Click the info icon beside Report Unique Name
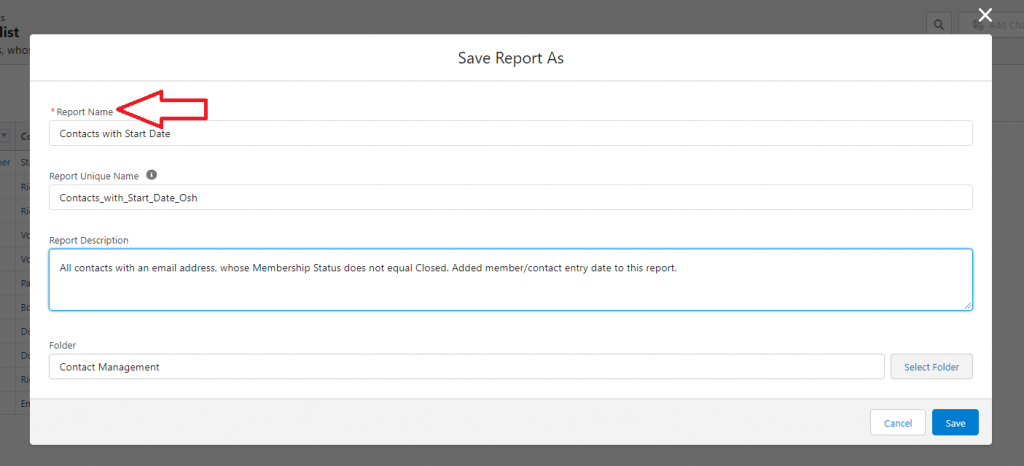The height and width of the screenshot is (466, 1024). (x=151, y=174)
